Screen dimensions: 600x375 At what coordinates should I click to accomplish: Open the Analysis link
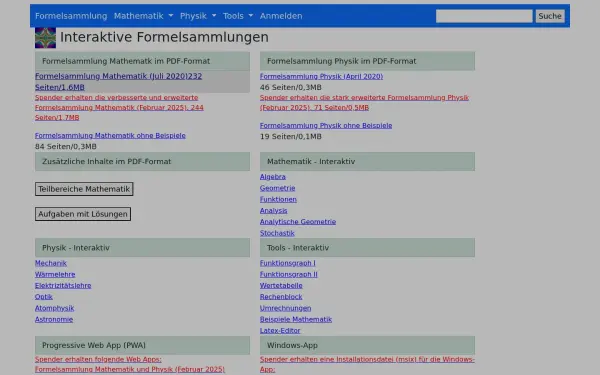pyautogui.click(x=274, y=210)
